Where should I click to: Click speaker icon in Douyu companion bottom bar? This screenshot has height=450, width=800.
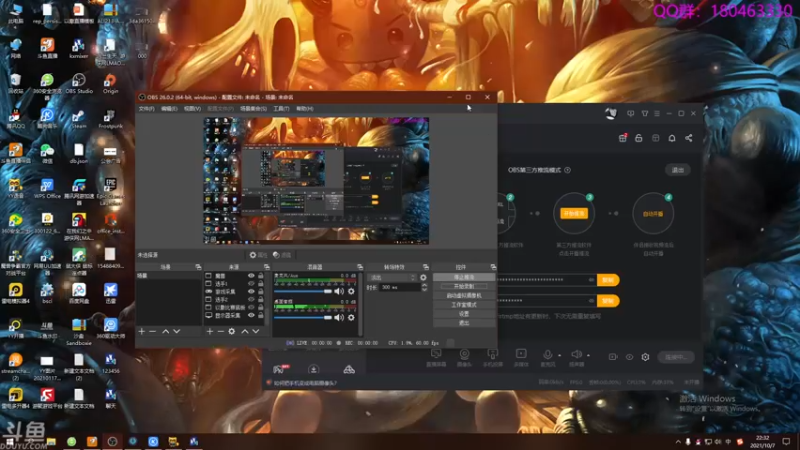(576, 354)
